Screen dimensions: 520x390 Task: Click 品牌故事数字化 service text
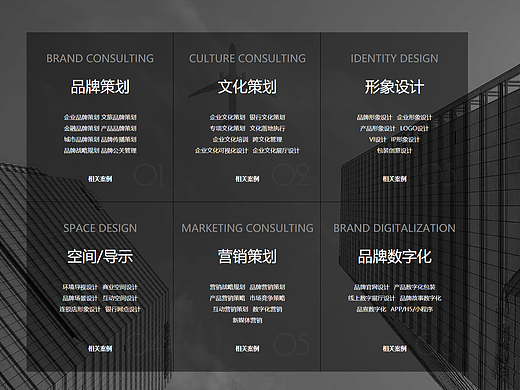[x=420, y=298]
